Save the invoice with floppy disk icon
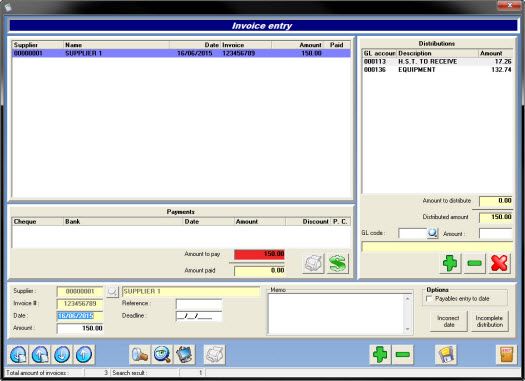 click(x=446, y=355)
